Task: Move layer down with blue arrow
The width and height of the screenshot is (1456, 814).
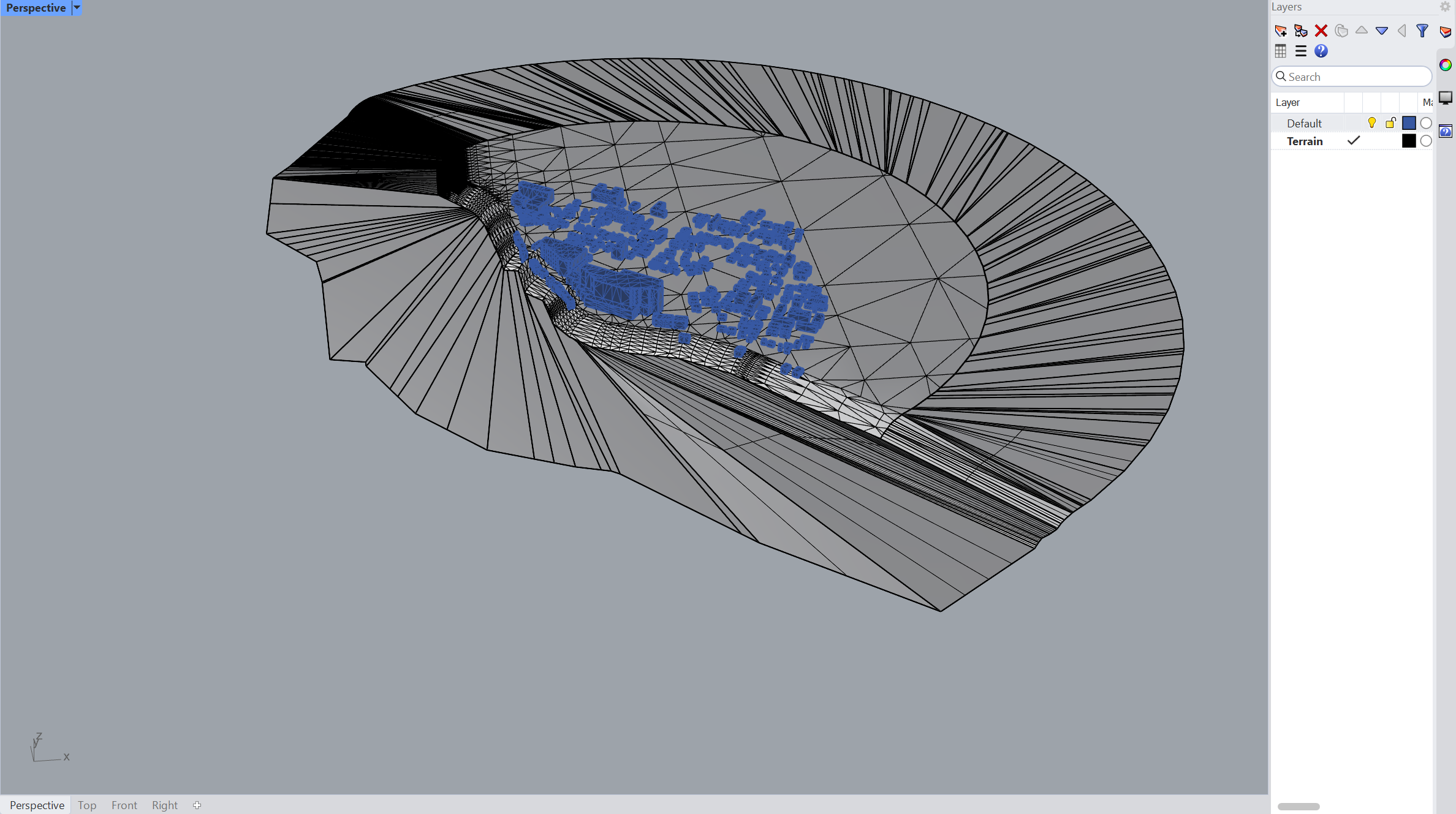Action: click(x=1382, y=31)
